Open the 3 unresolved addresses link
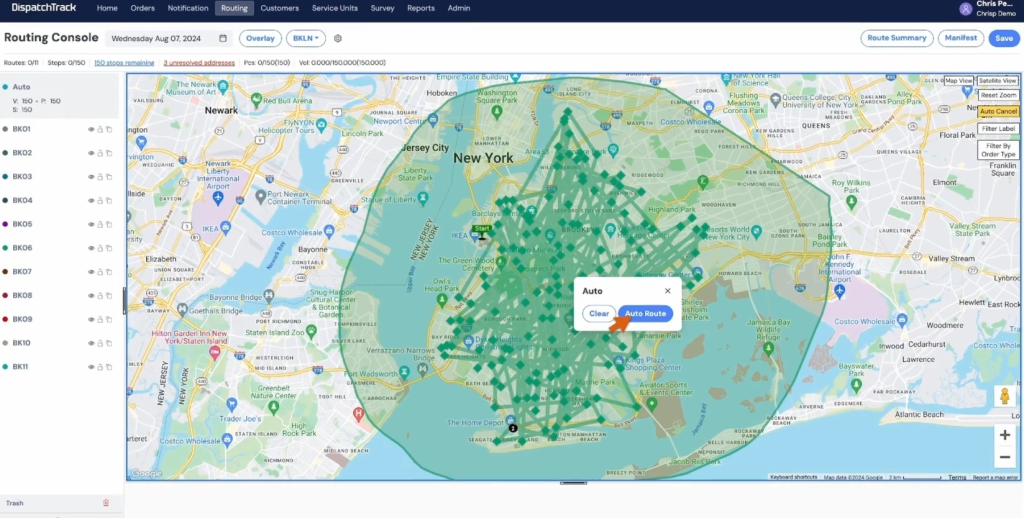The height and width of the screenshot is (518, 1024). point(199,63)
